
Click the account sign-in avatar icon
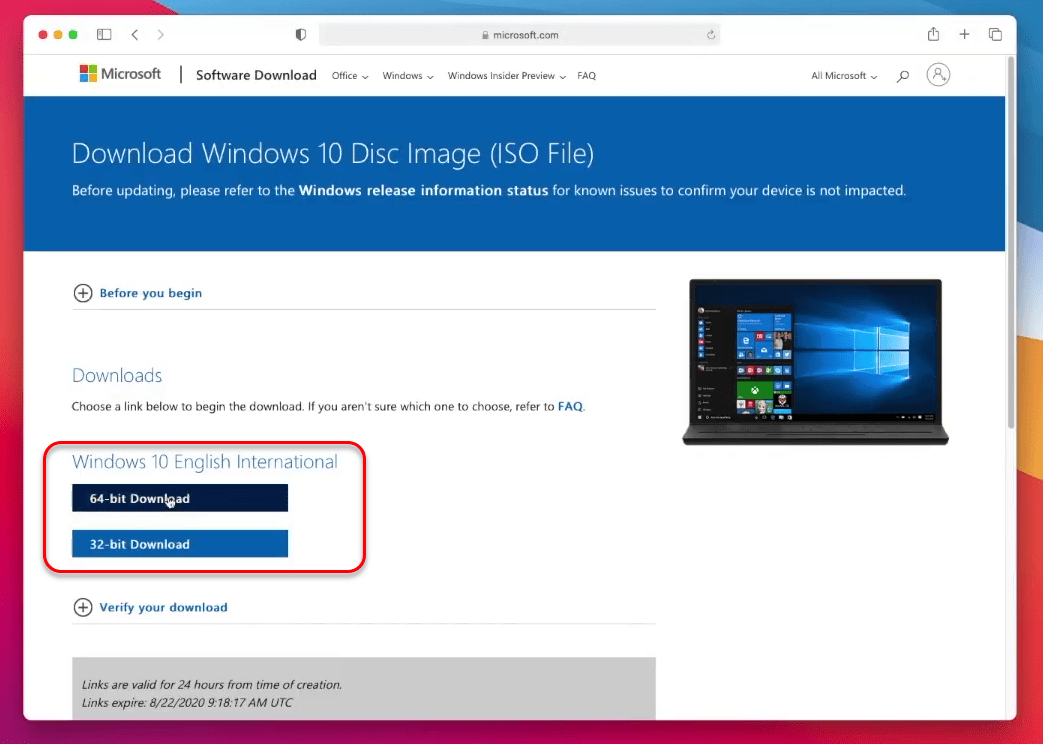(938, 75)
